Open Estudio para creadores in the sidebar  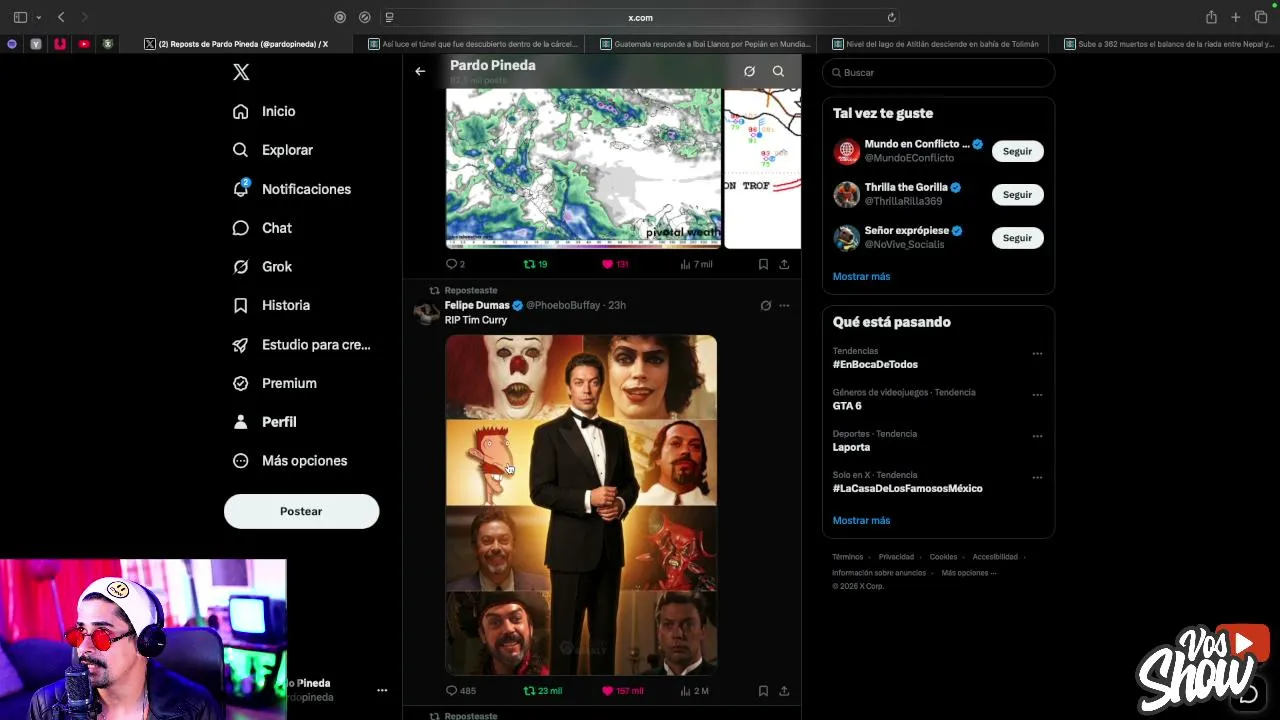point(301,344)
